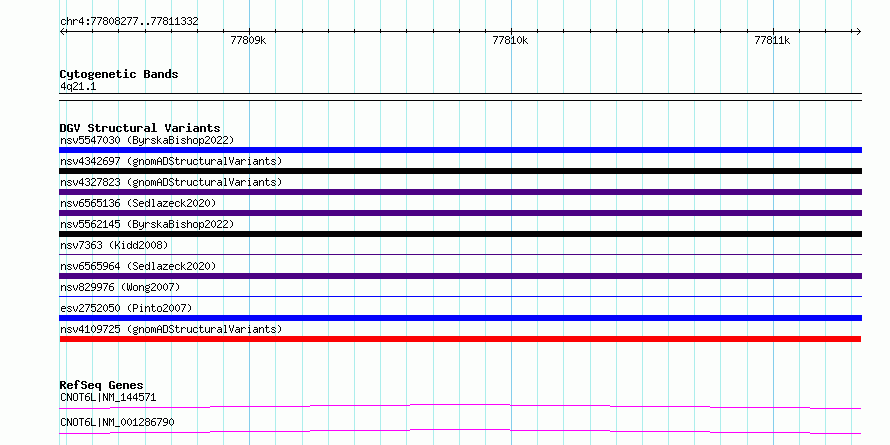This screenshot has width=890, height=445.
Task: Open the nsv4109725 gnomAD variant label
Action: [x=171, y=329]
